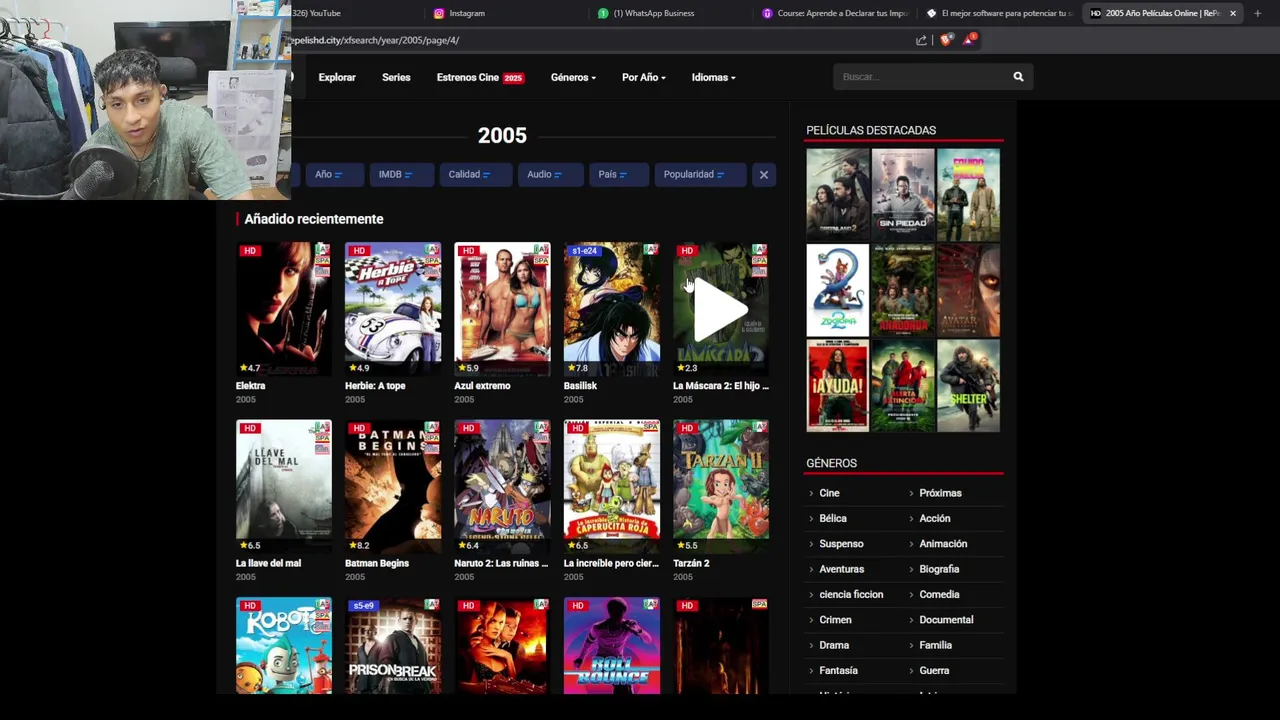
Task: Open the Robots movie poster
Action: click(x=284, y=646)
